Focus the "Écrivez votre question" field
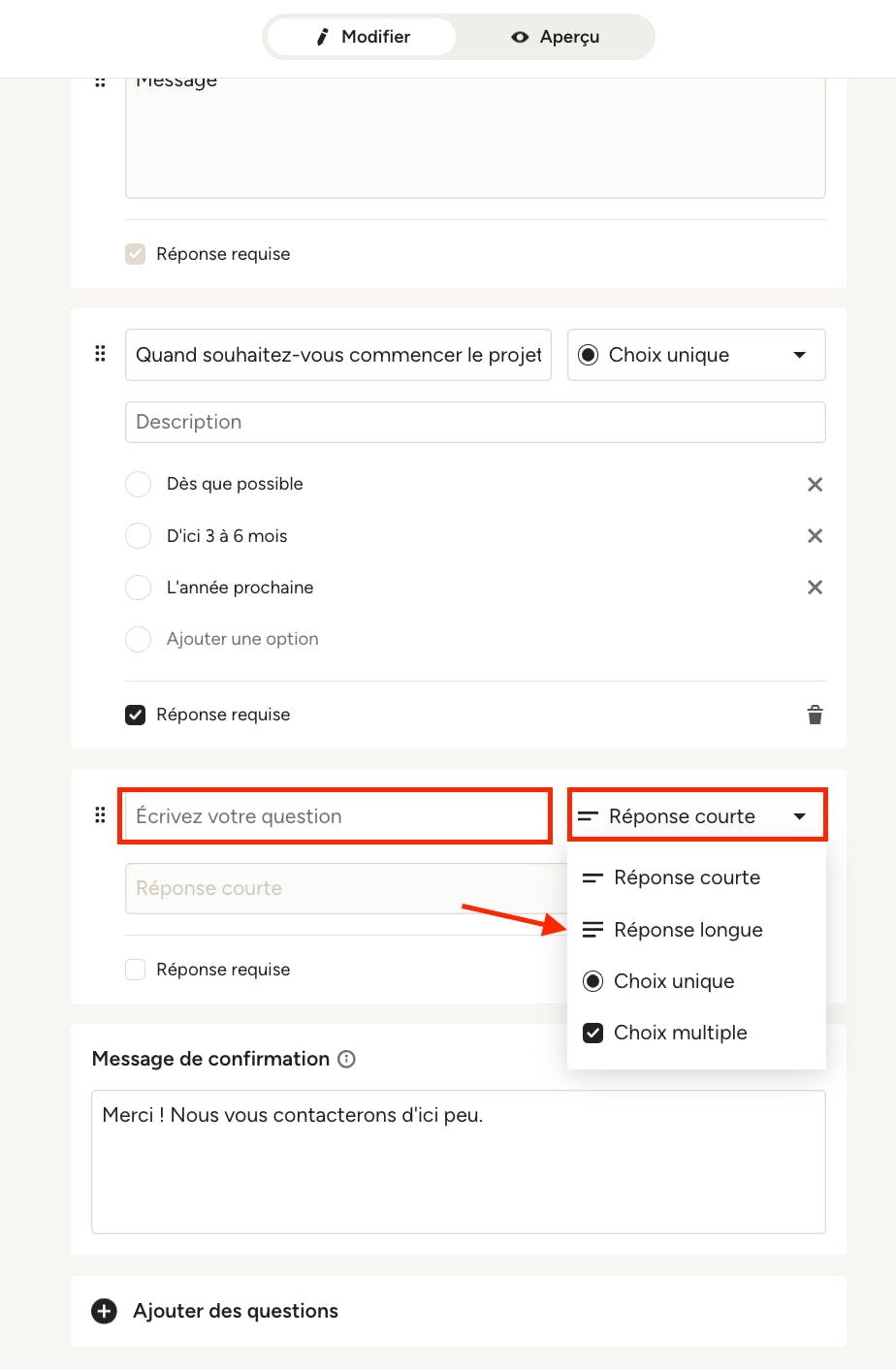Image resolution: width=896 pixels, height=1369 pixels. point(336,816)
